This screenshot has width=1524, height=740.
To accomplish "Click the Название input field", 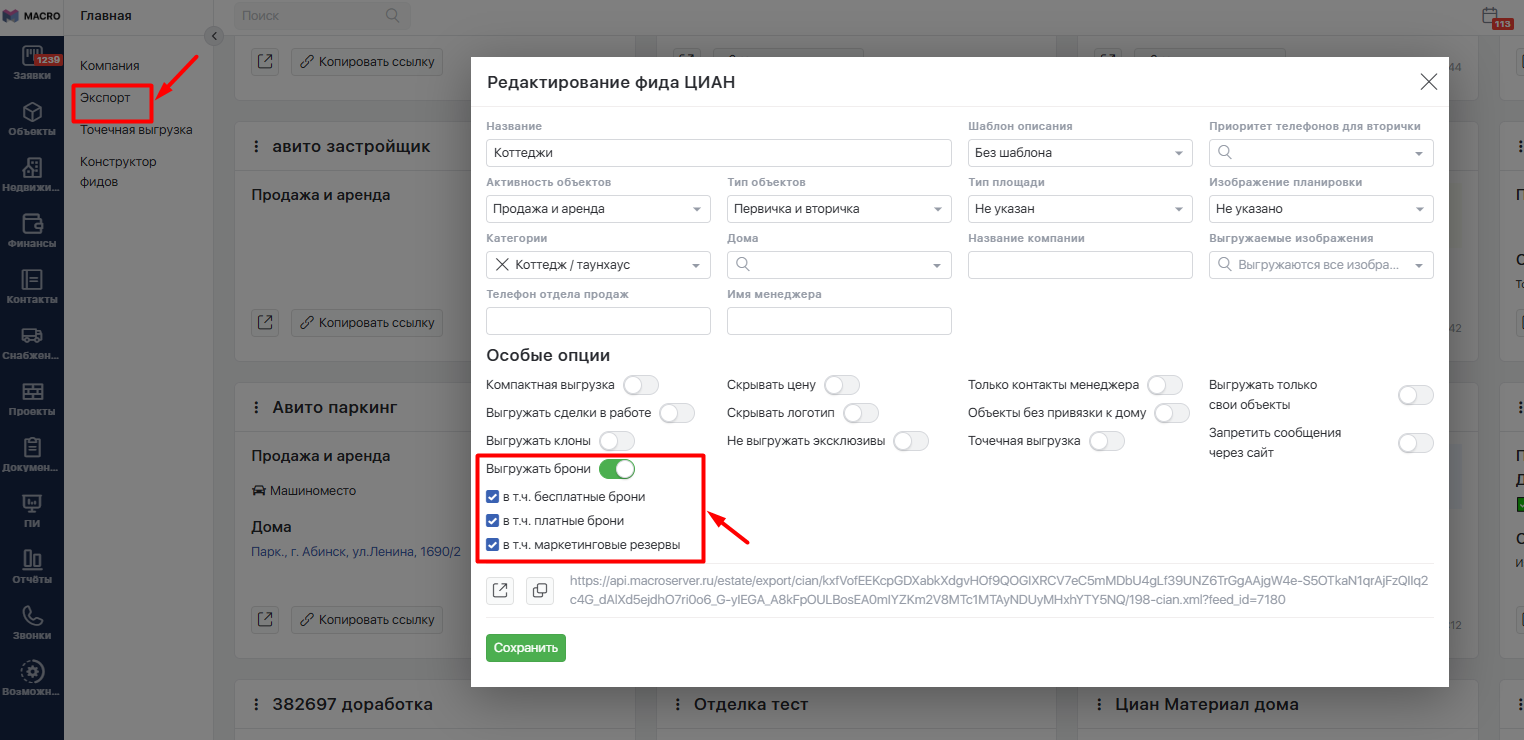I will [718, 153].
